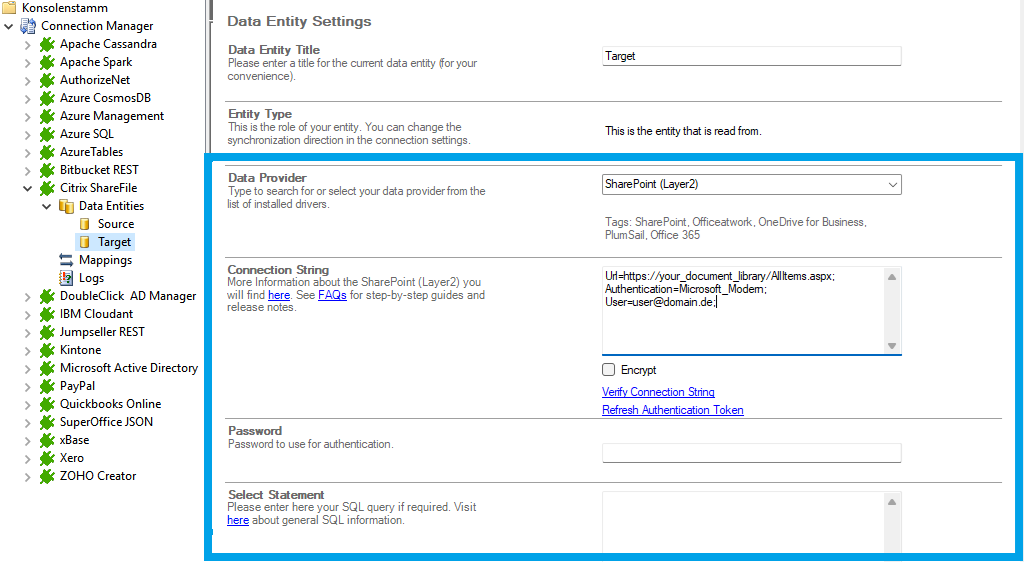Click the ZOHO Creator puzzle icon
Viewport: 1024px width, 562px height.
pyautogui.click(x=47, y=476)
